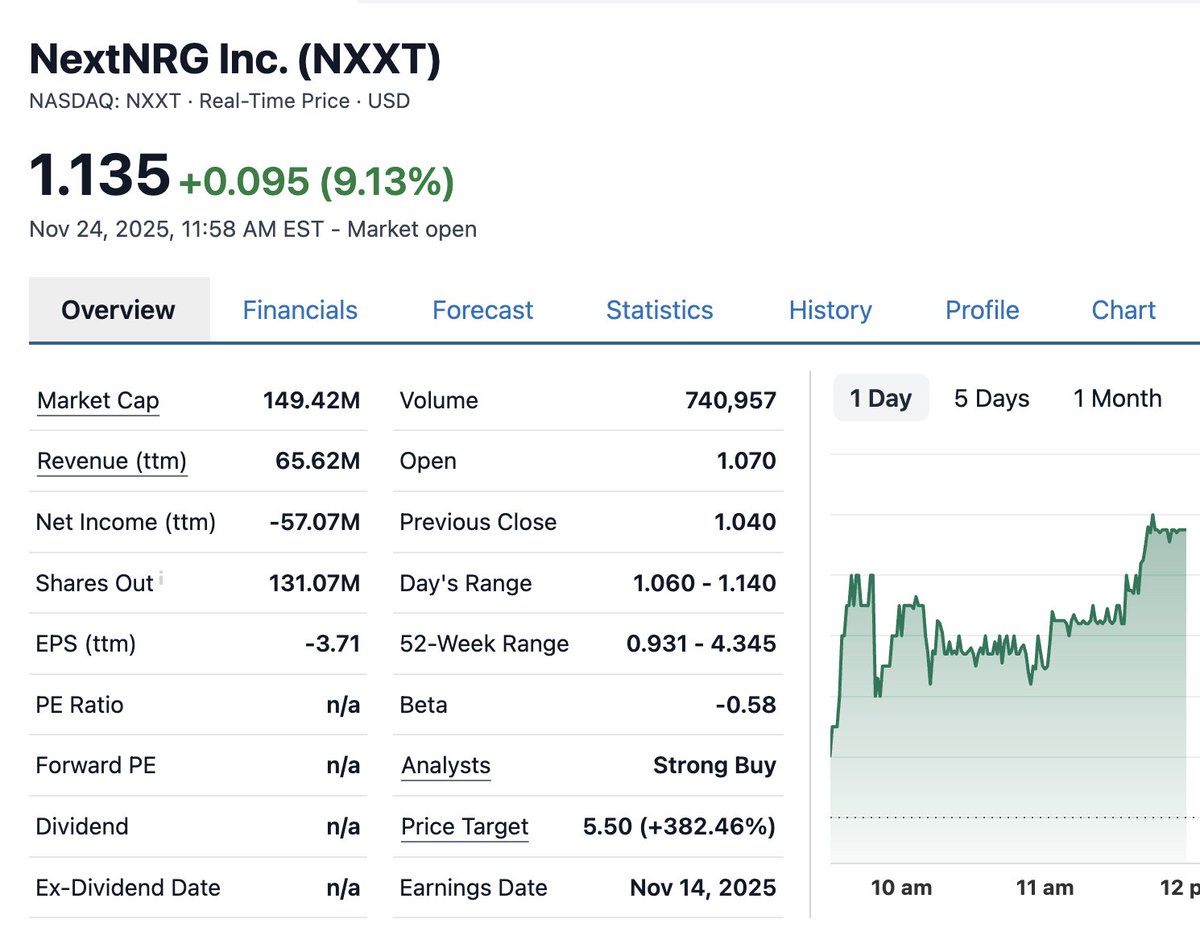Screen dimensions: 1200x944
Task: Click the Nov 24, 2025 market open timestamp
Action: point(253,229)
